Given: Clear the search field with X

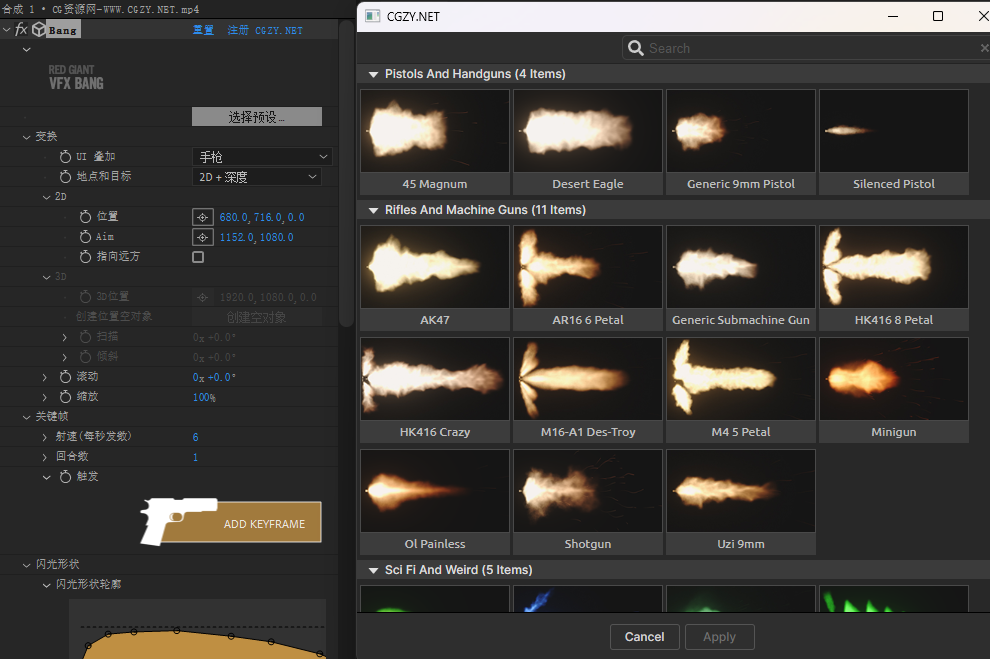Looking at the screenshot, I should click(x=984, y=48).
